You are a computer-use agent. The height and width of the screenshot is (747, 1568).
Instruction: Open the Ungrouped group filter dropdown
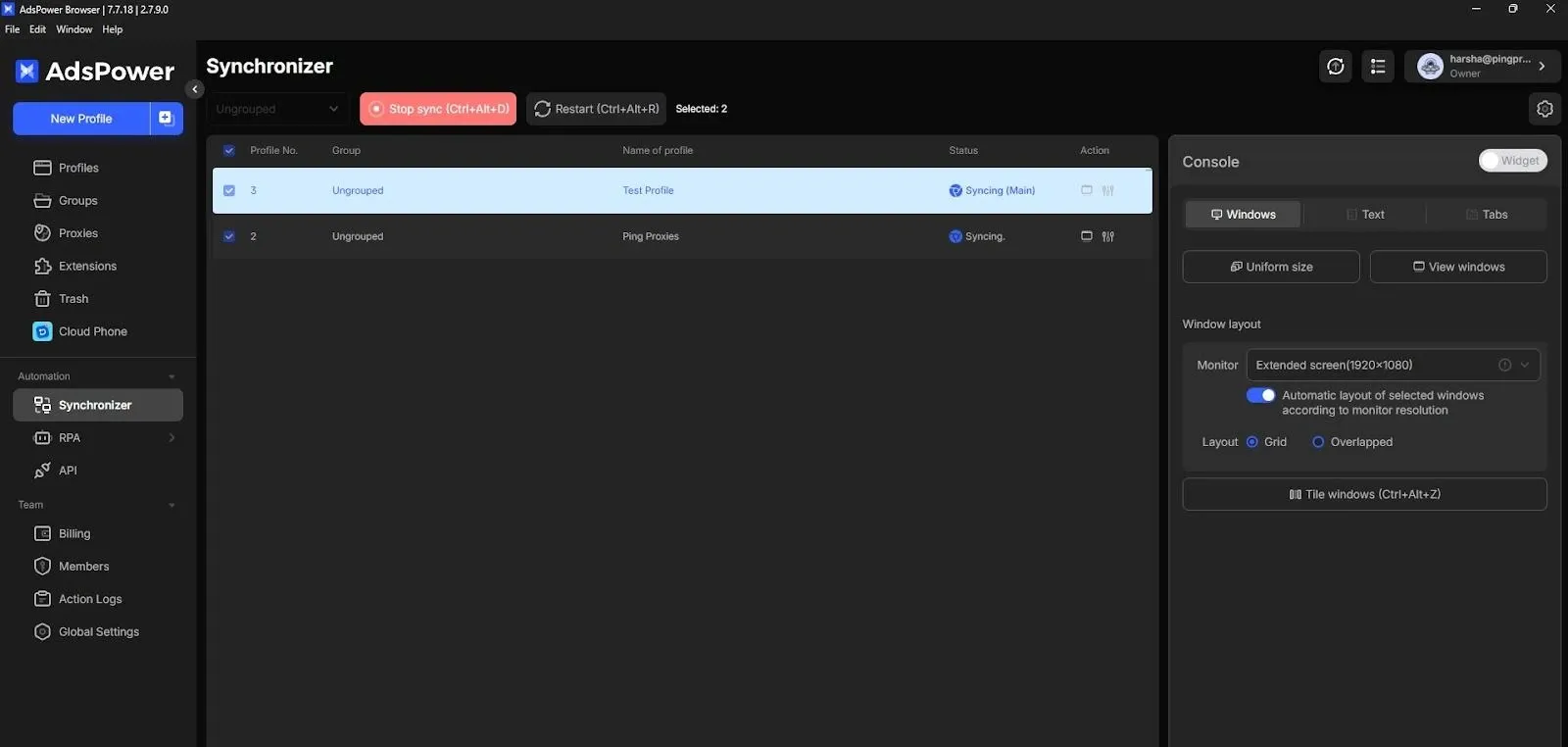(277, 109)
